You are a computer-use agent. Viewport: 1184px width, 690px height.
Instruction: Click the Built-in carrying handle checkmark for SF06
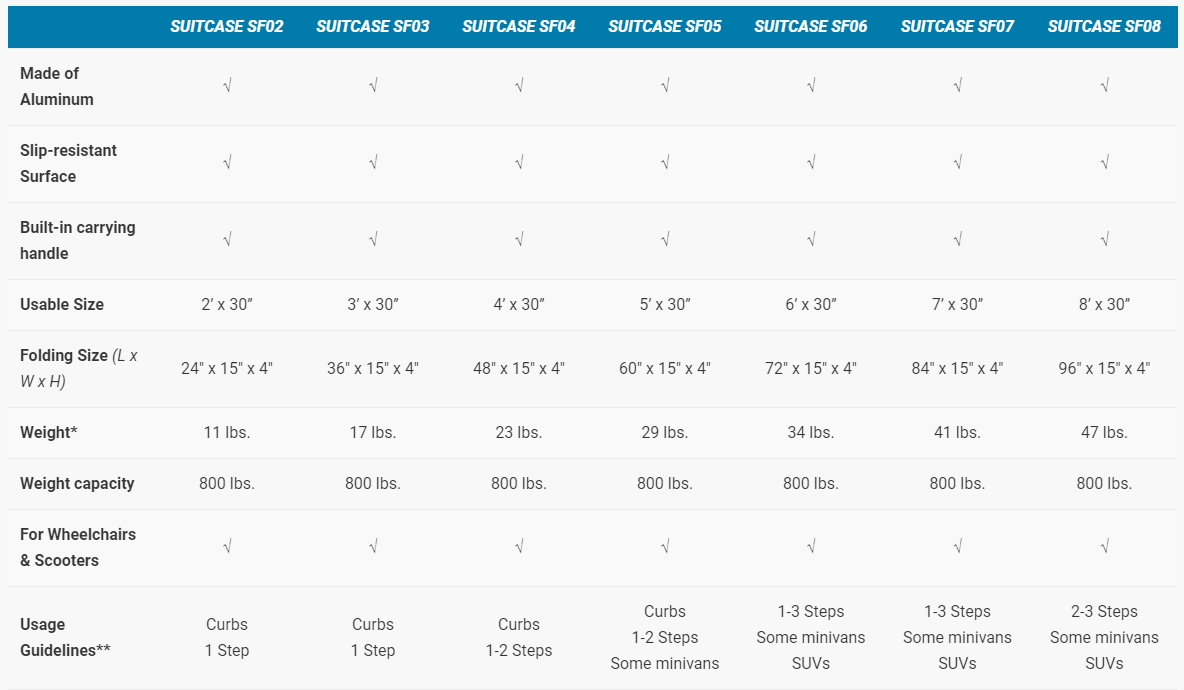pos(811,240)
